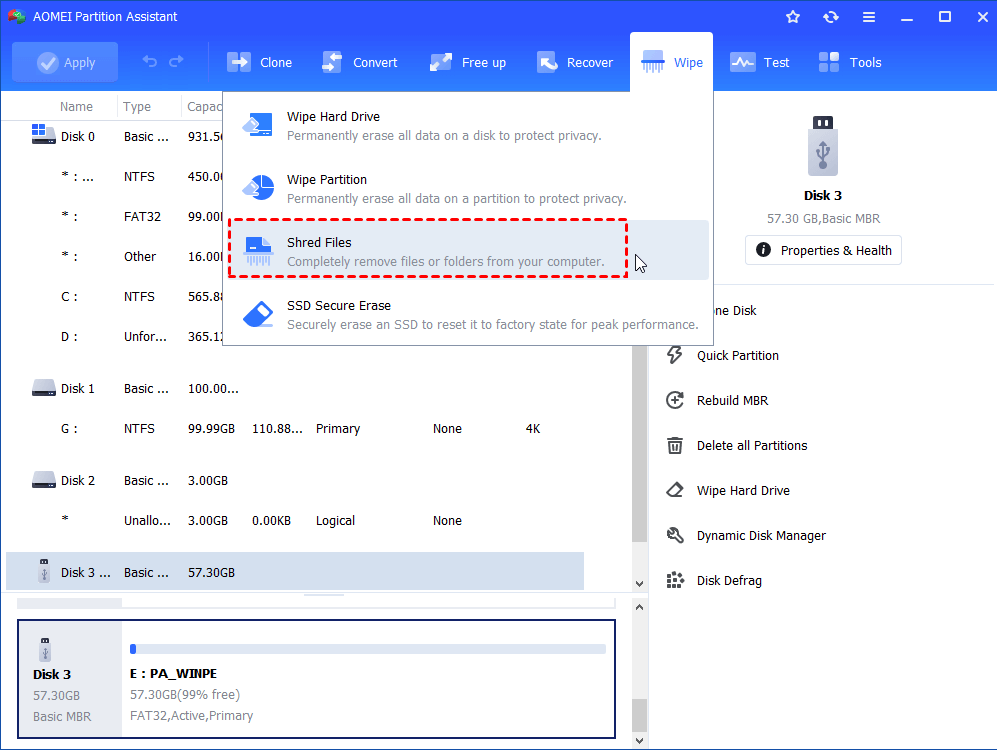Click the Disk 3 label in disk map
997x750 pixels.
52,674
